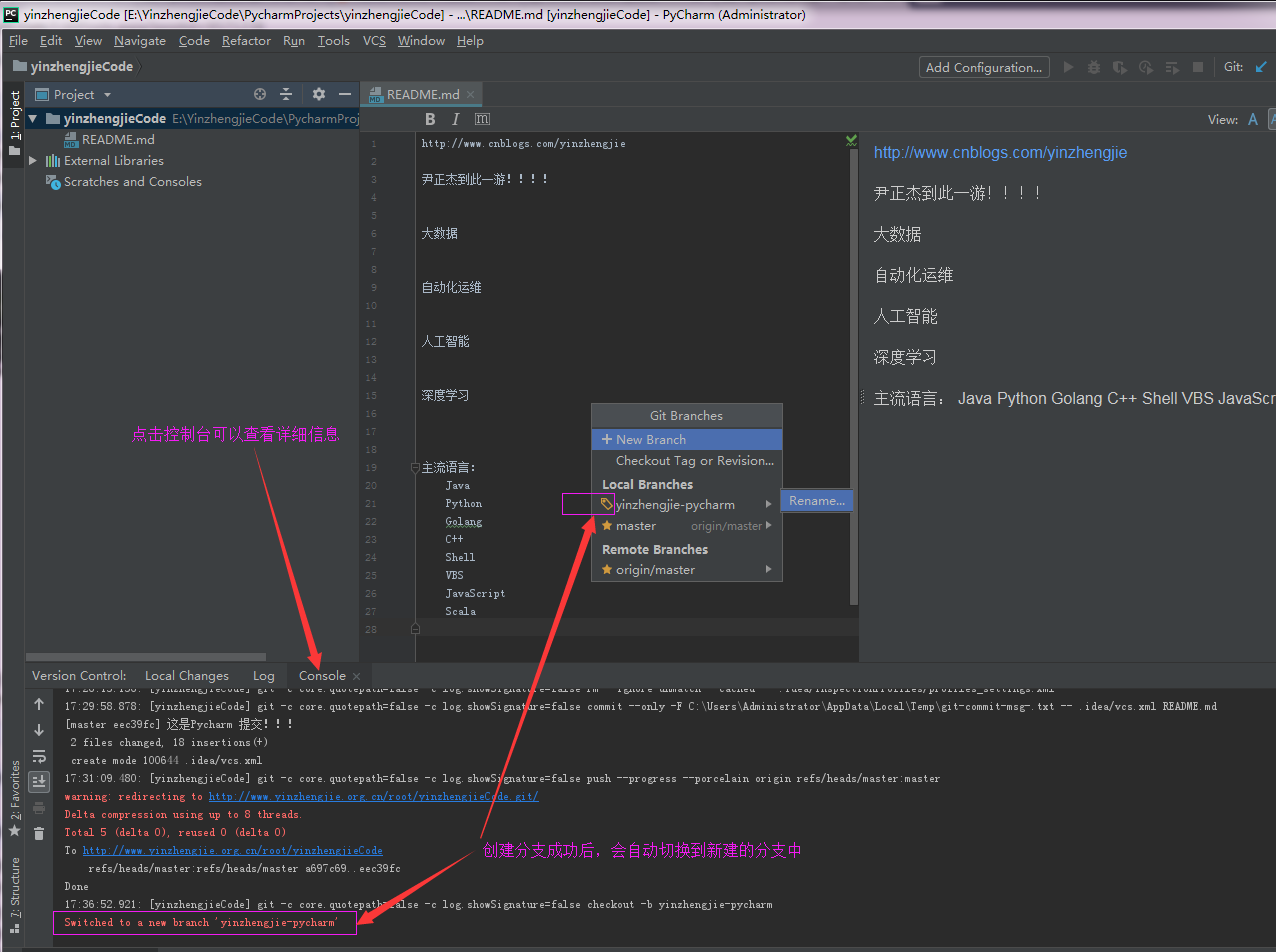Expand External Libraries node
Image resolution: width=1276 pixels, height=952 pixels.
33,160
